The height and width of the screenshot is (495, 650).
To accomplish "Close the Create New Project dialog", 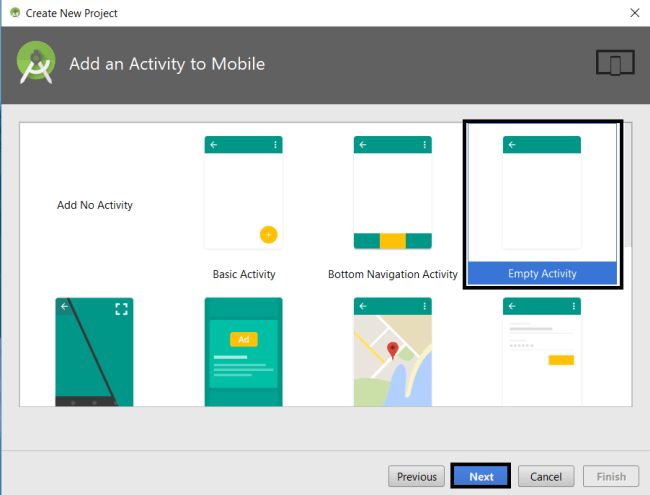I will [635, 13].
